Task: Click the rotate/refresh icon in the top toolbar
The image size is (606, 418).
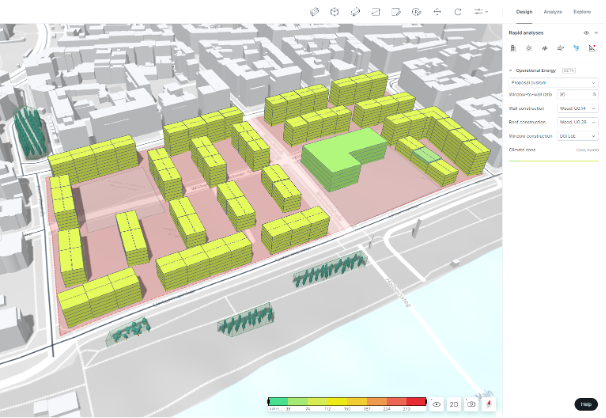Action: 458,11
